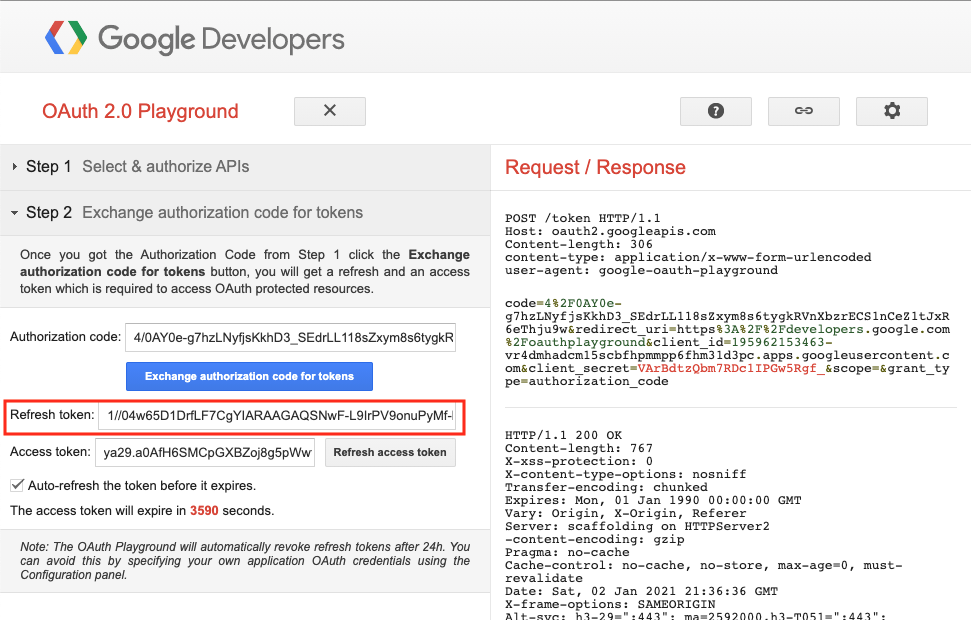Screen dimensions: 971x620
Task: Click Exchange authorization code for tokens button
Action: pos(250,377)
